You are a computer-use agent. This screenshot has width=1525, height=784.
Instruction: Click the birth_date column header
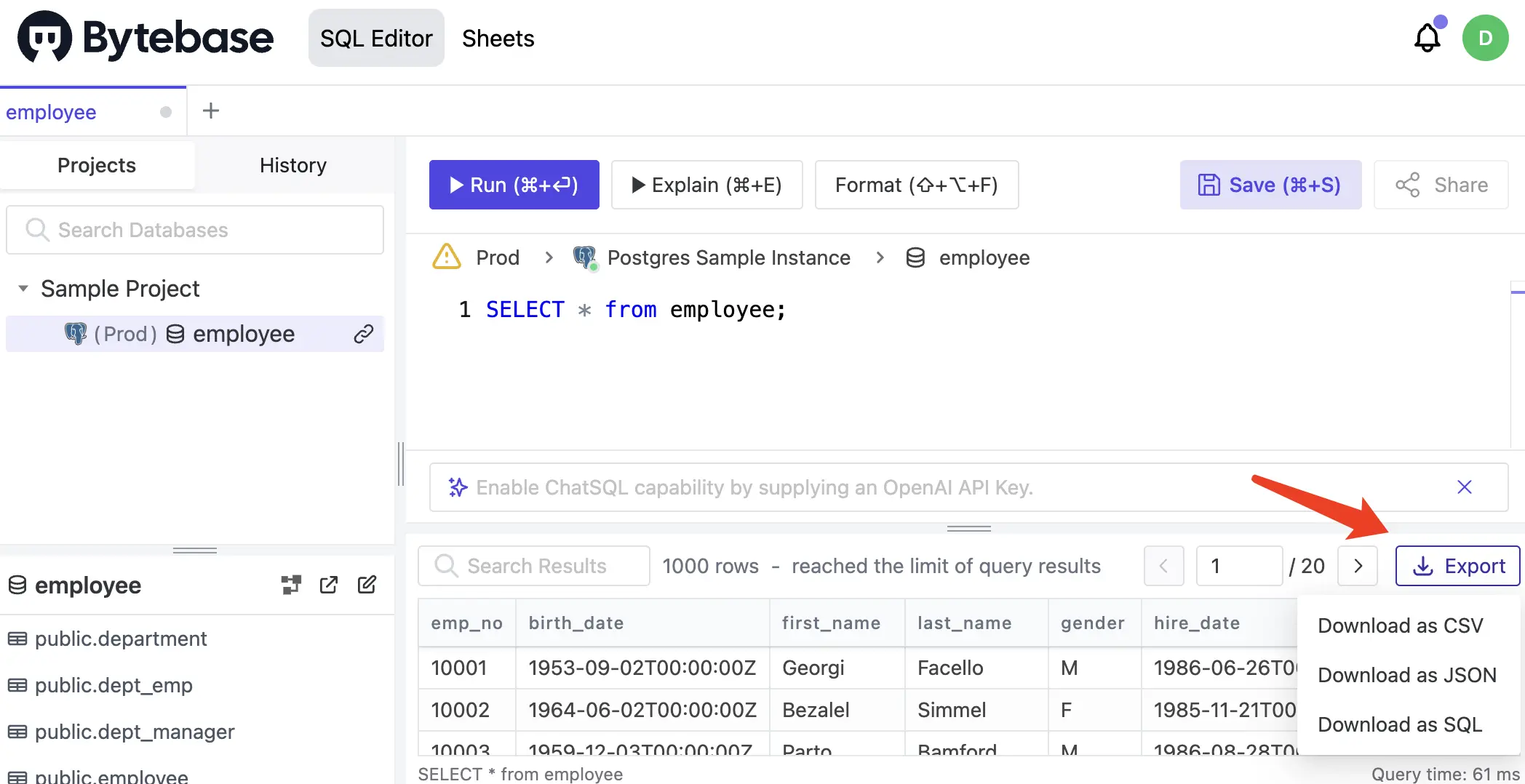(642, 623)
